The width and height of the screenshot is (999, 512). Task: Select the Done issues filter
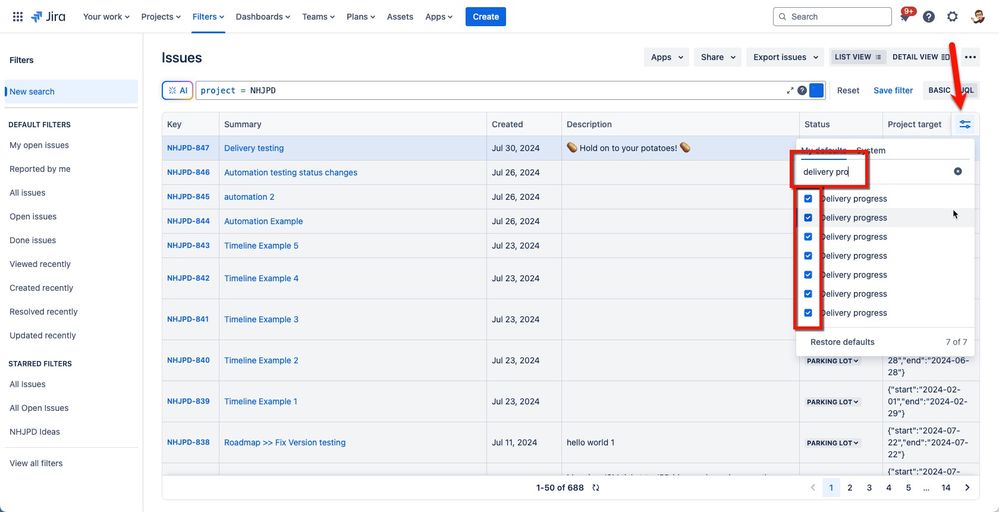point(32,240)
